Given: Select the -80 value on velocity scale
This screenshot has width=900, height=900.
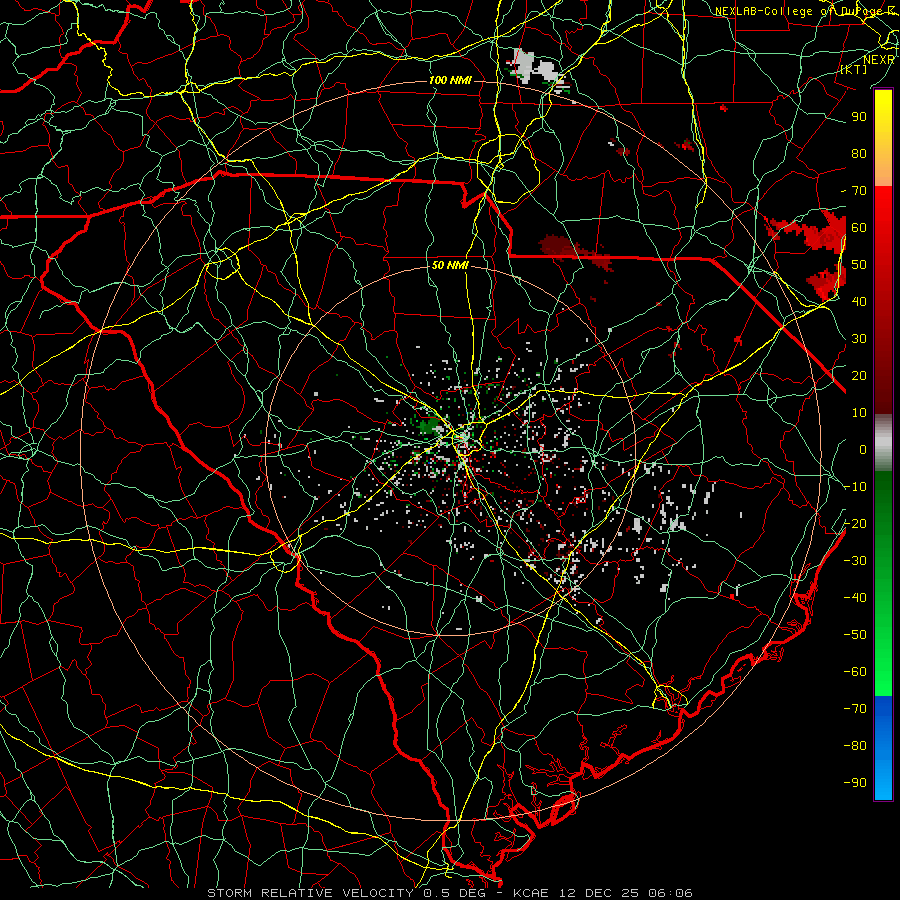Looking at the screenshot, I should point(855,746).
